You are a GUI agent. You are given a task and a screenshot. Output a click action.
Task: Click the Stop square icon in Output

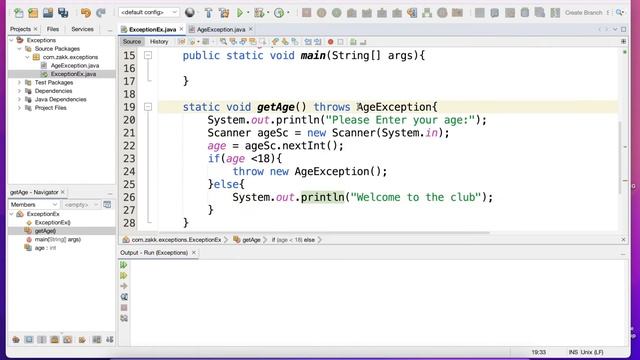click(124, 307)
